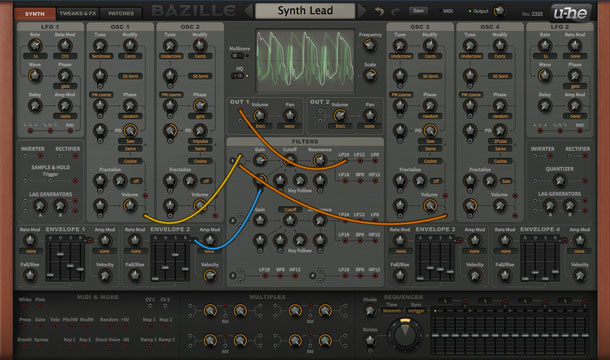Click the oscilloscope waveform display

point(305,60)
